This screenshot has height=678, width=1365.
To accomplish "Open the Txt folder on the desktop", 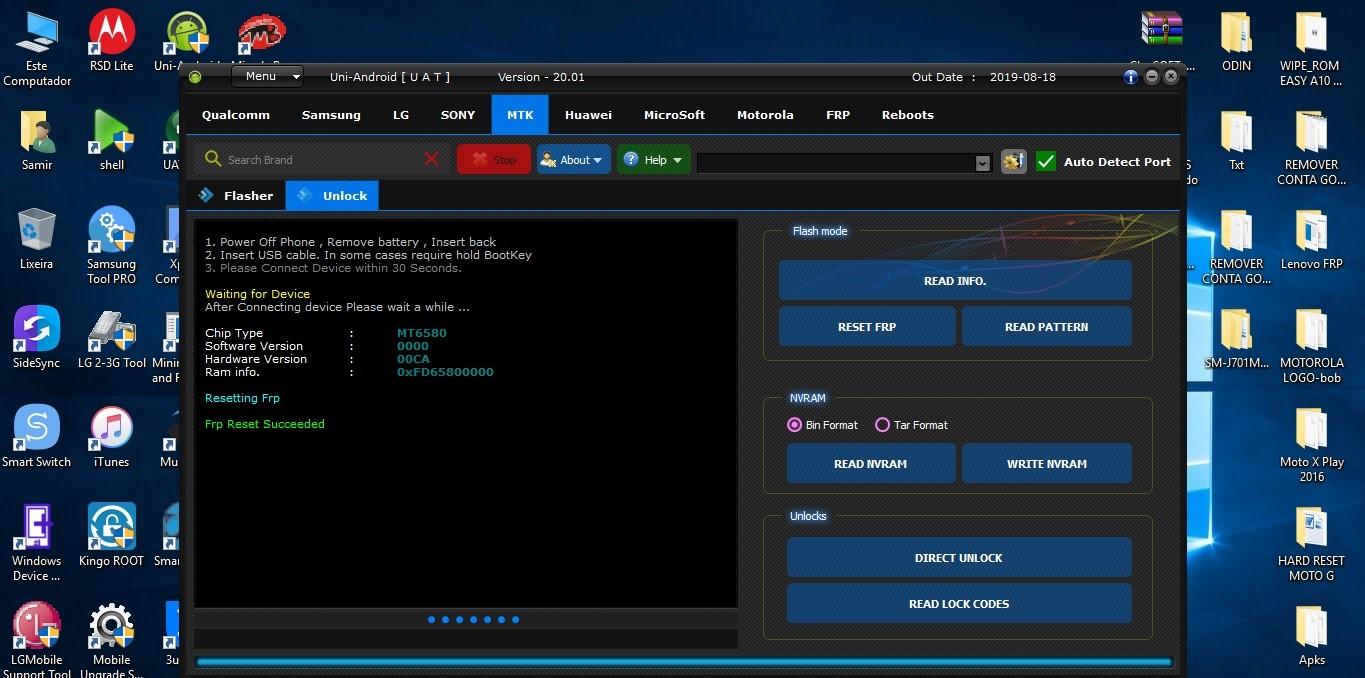I will tap(1237, 140).
